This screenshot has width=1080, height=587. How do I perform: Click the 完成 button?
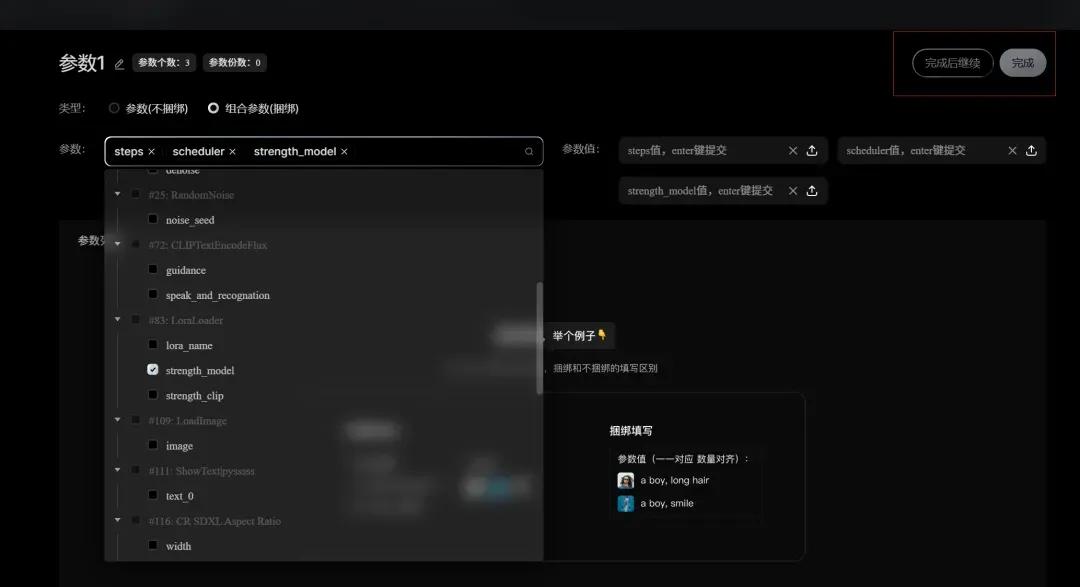[1022, 63]
